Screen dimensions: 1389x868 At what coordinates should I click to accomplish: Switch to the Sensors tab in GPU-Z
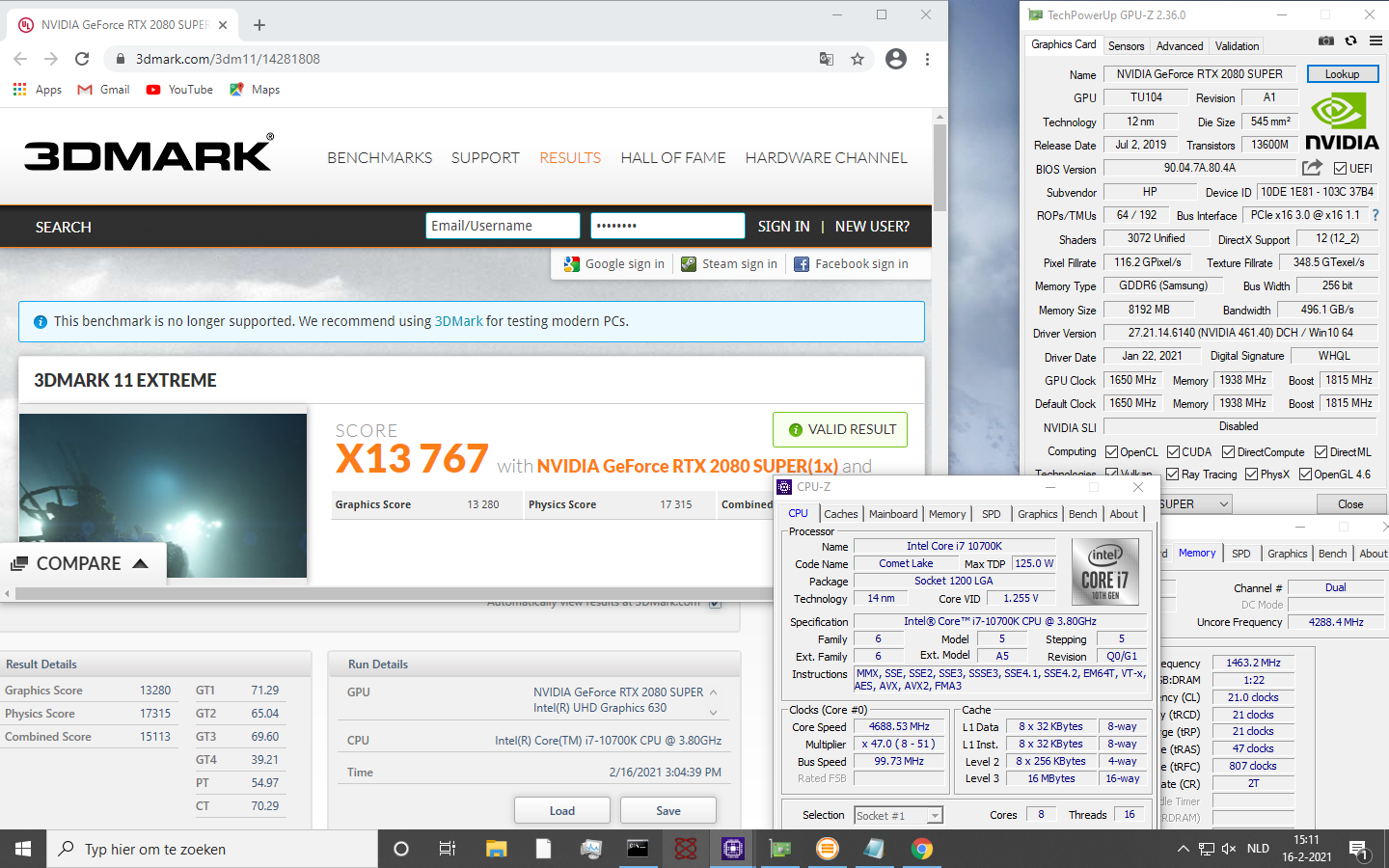click(1126, 46)
